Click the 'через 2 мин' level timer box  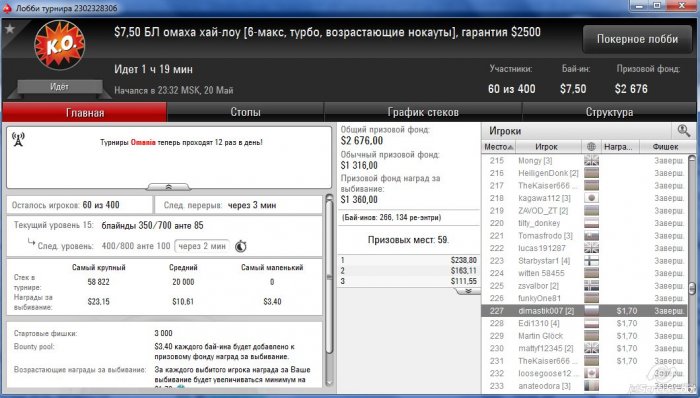(202, 246)
